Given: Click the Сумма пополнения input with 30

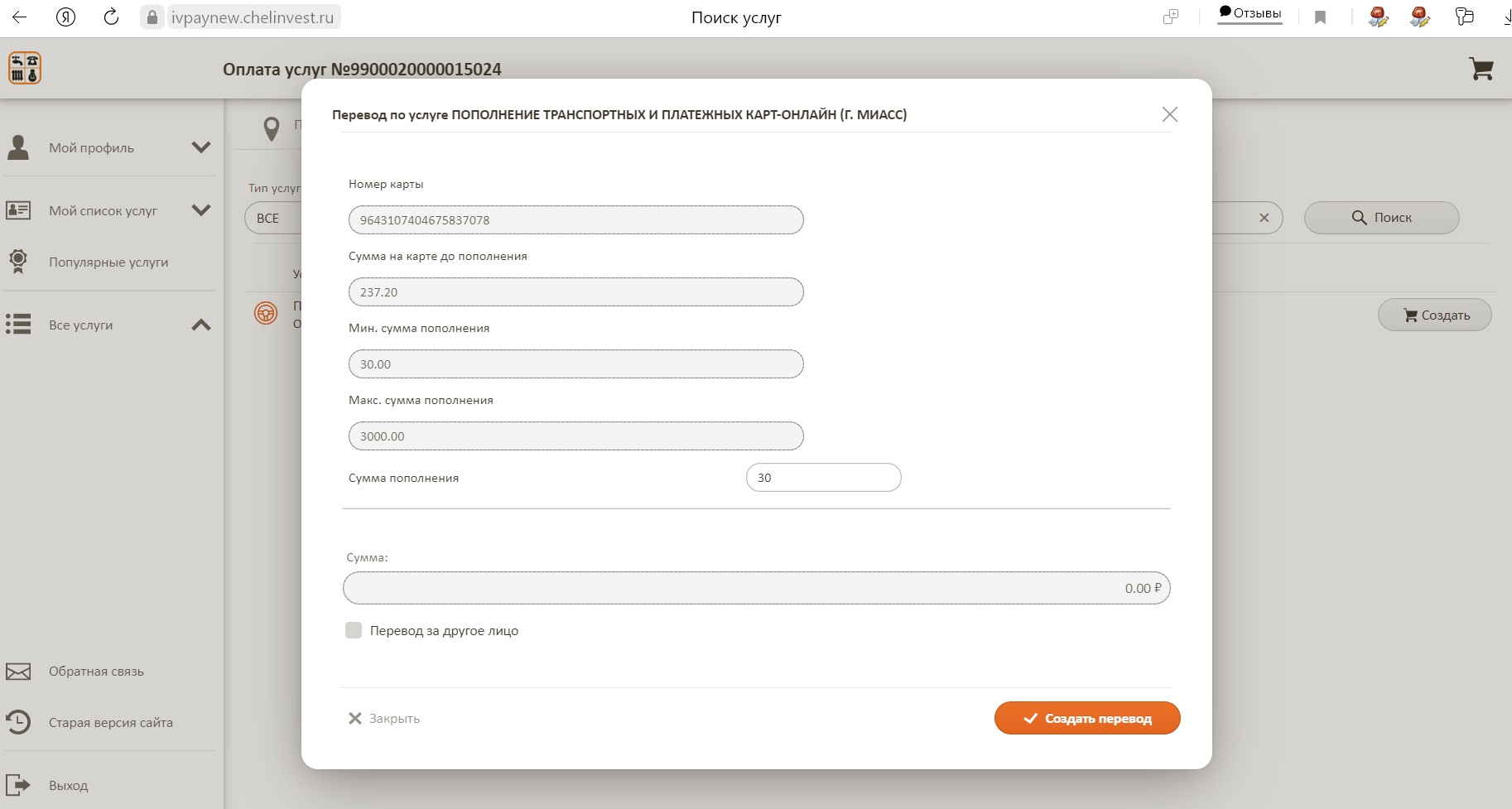Looking at the screenshot, I should (x=823, y=478).
